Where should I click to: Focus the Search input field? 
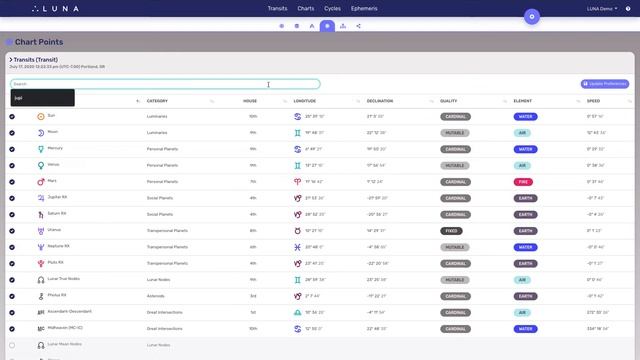(x=165, y=84)
